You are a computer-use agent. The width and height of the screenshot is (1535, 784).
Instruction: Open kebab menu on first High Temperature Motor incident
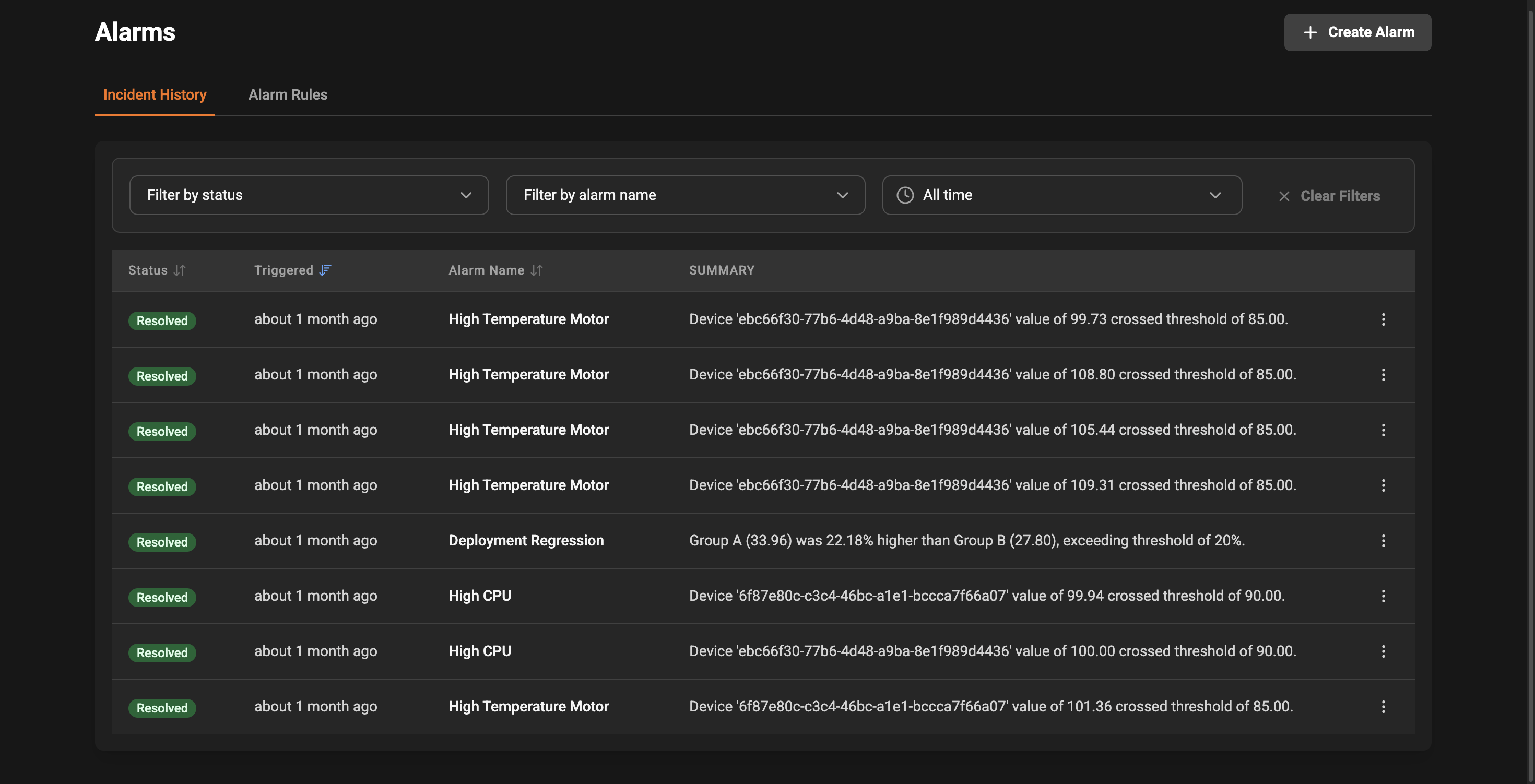click(1384, 319)
